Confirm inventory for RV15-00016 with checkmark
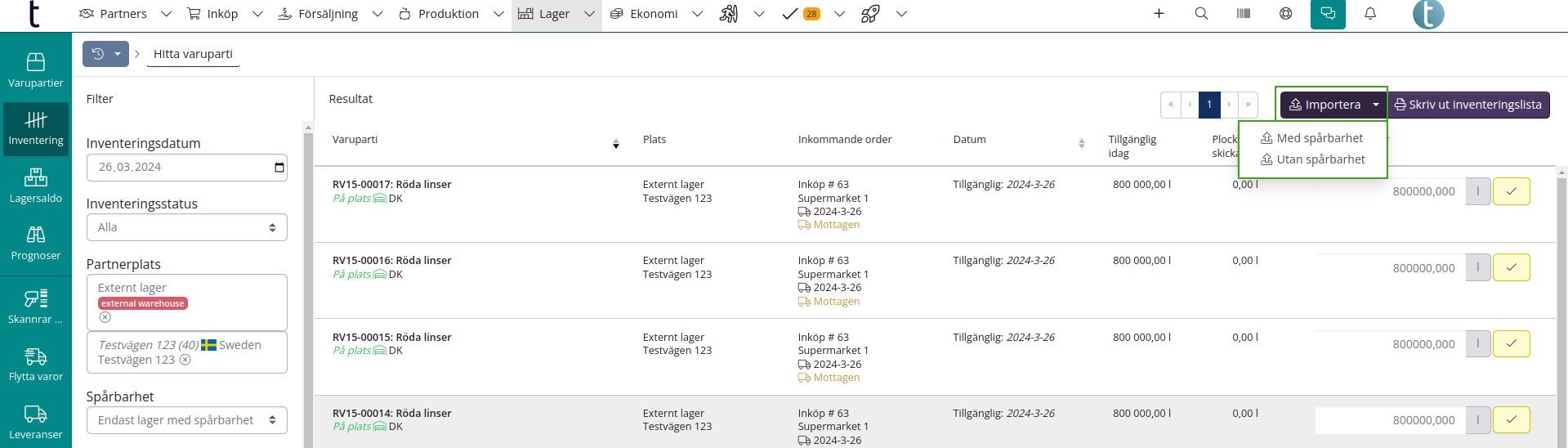Viewport: 1568px width, 448px height. (1511, 267)
